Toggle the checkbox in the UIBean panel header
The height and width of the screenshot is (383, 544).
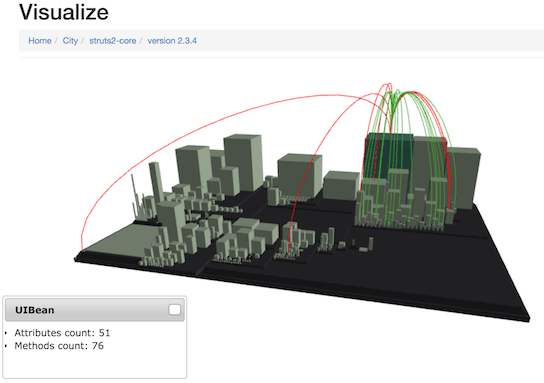[175, 309]
